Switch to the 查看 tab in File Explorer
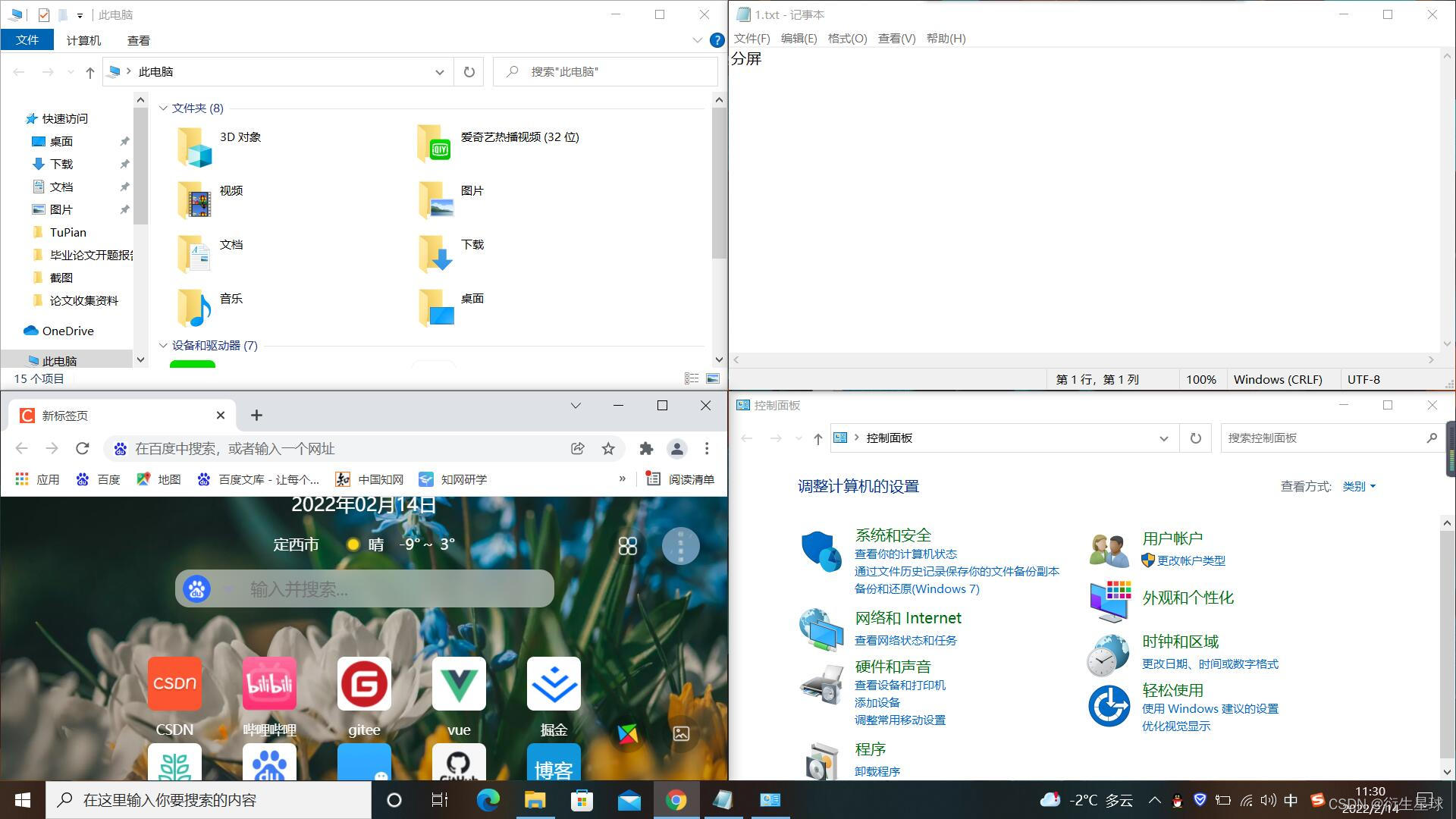The height and width of the screenshot is (819, 1456). (x=138, y=40)
